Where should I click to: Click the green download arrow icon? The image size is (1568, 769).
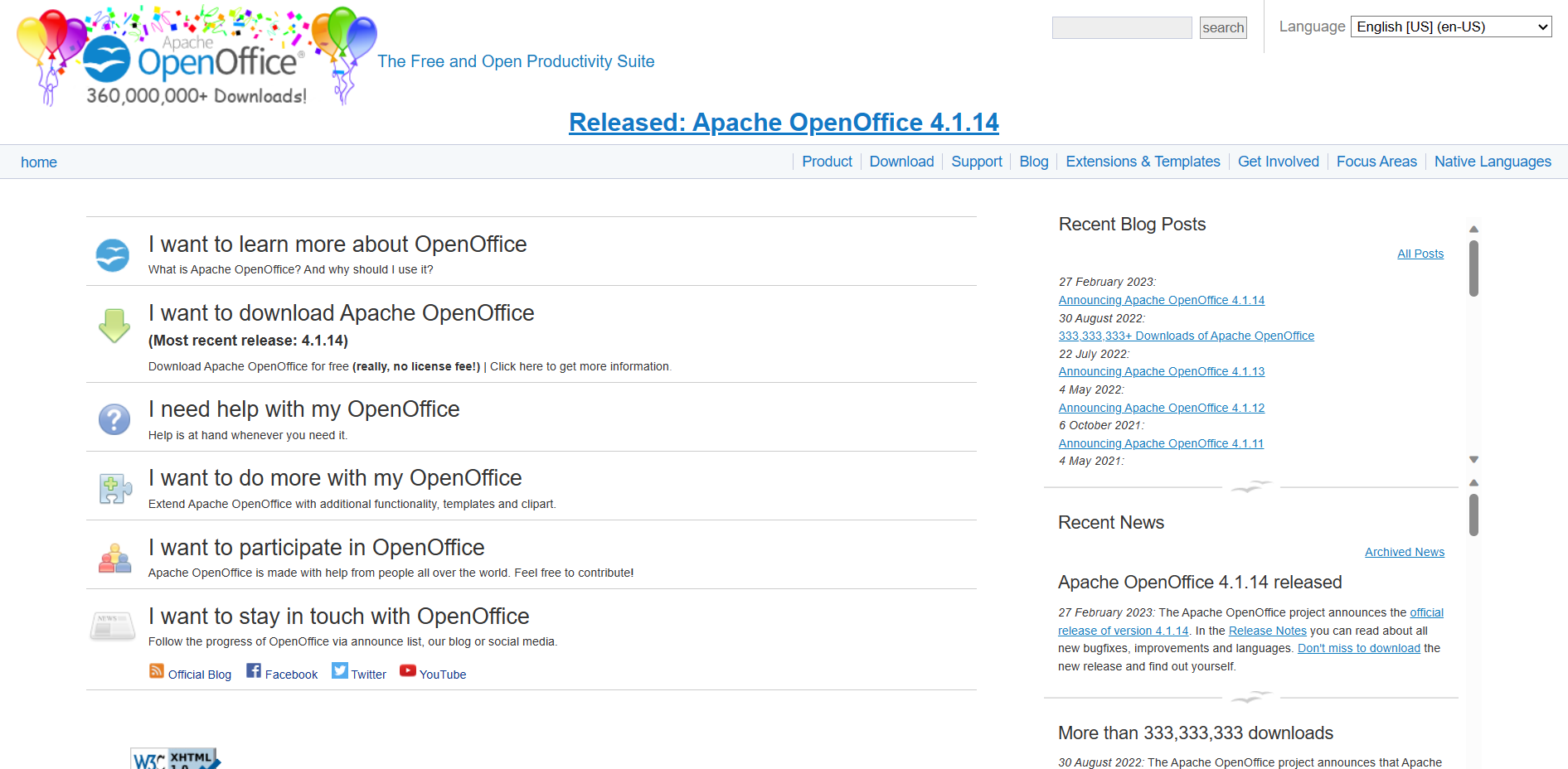pos(114,326)
